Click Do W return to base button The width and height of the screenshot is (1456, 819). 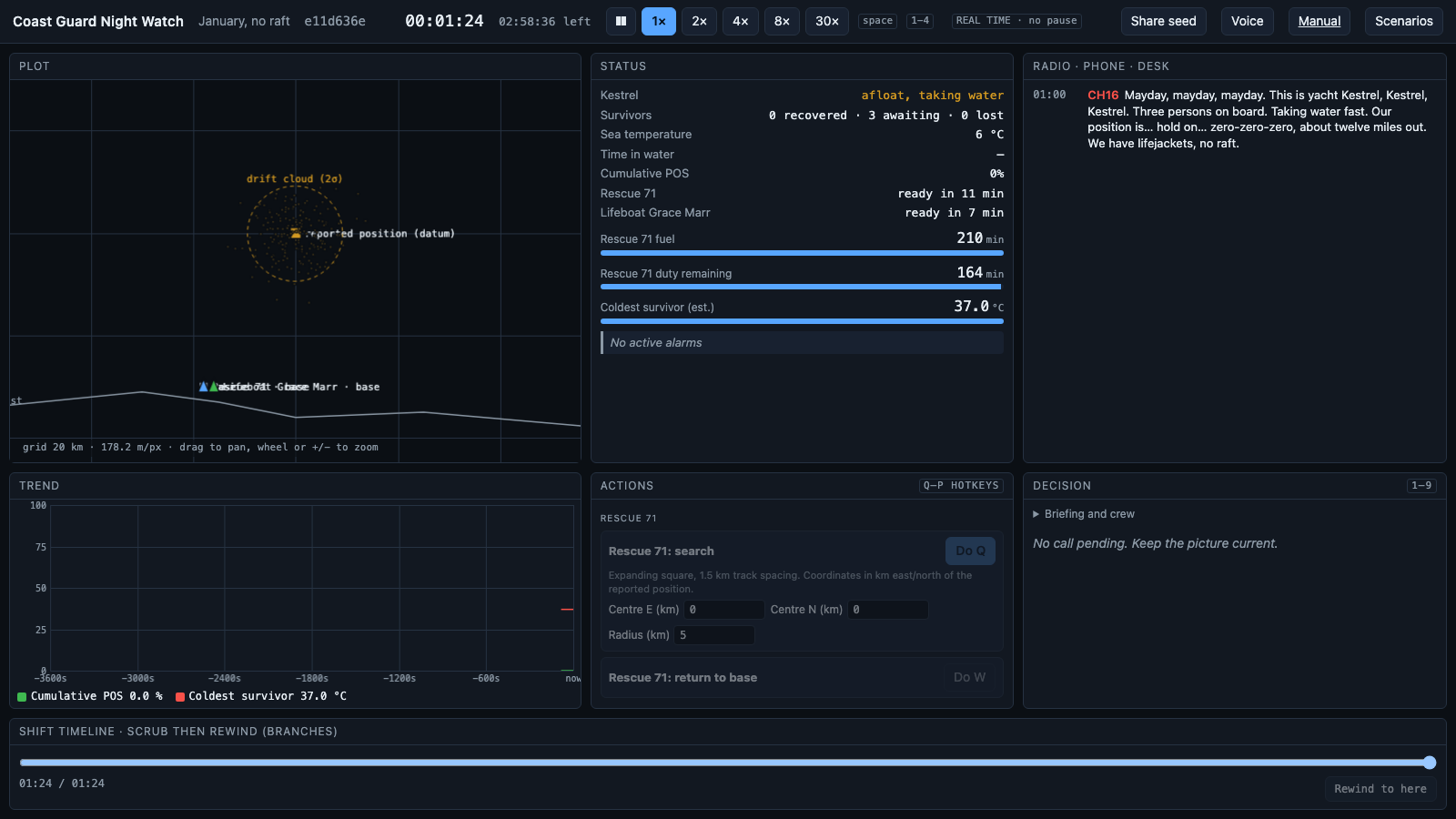pos(969,677)
